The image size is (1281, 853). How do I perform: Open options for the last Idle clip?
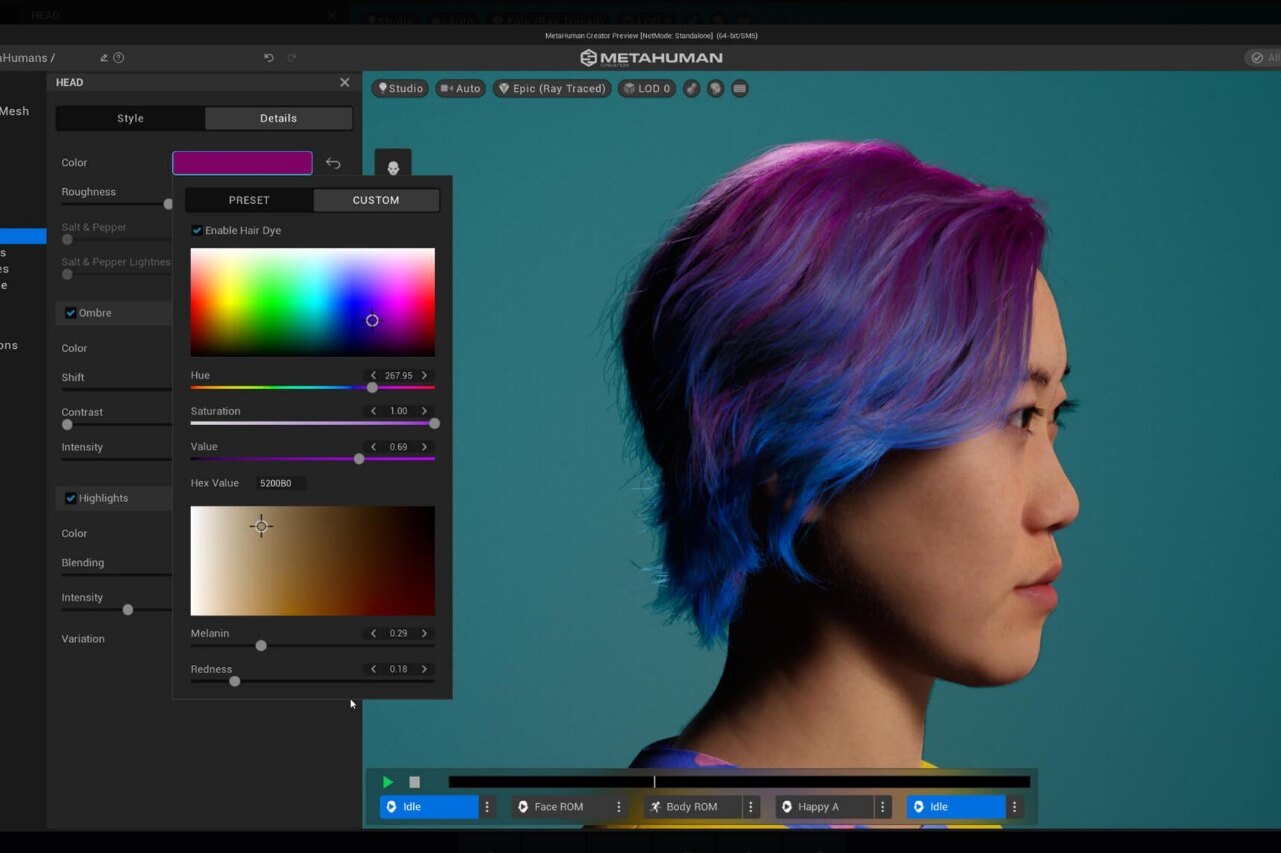(x=1015, y=807)
